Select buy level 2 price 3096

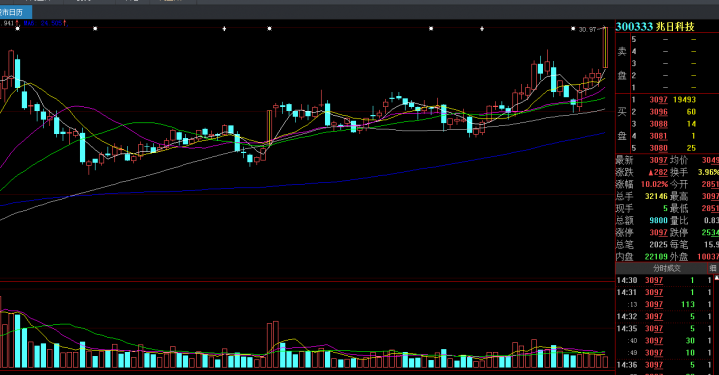pyautogui.click(x=658, y=112)
